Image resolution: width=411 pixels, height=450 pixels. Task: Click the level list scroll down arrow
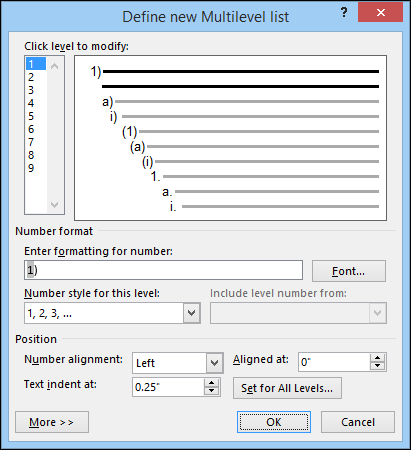coord(55,204)
